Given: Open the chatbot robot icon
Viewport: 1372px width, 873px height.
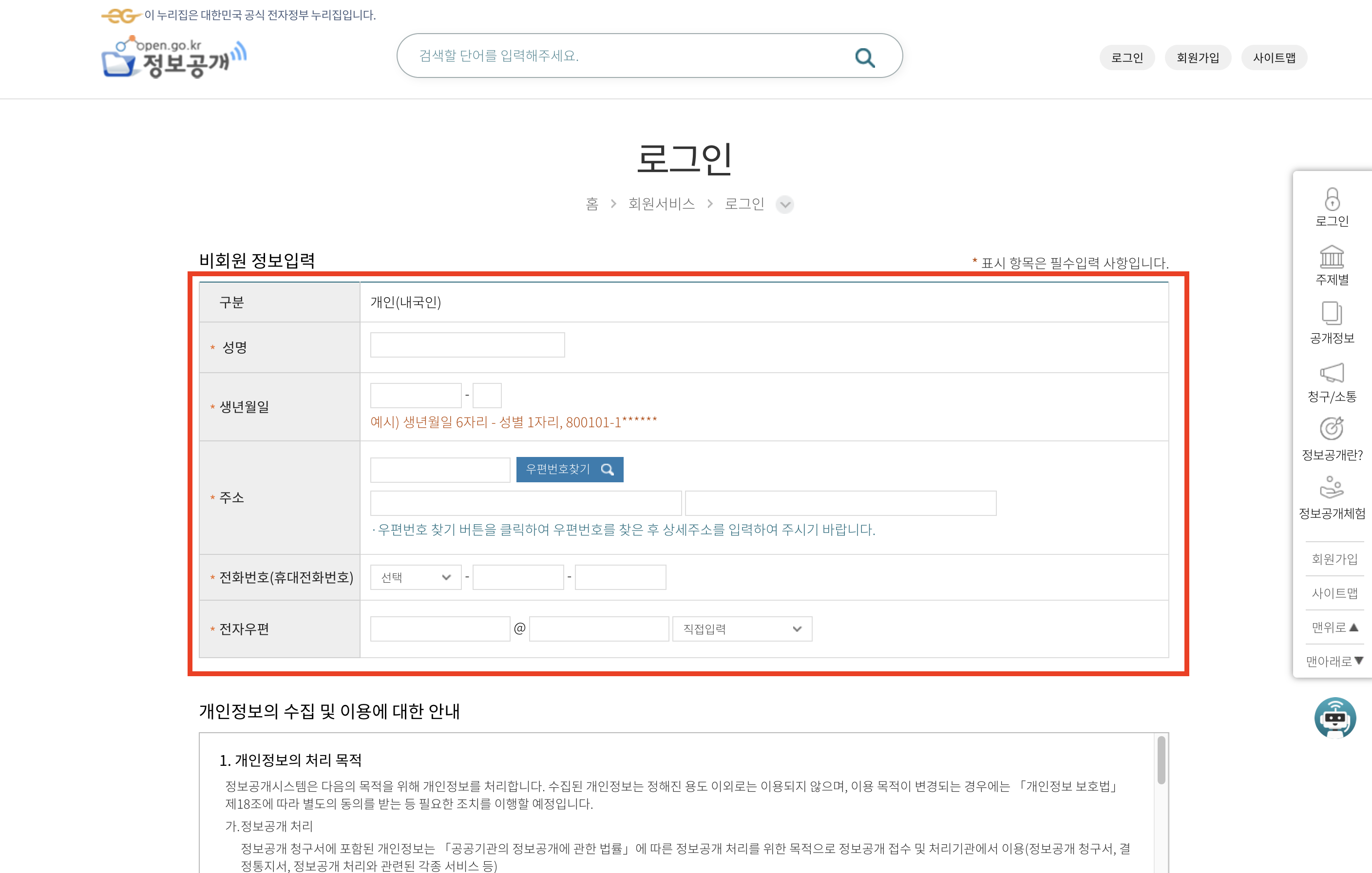Looking at the screenshot, I should tap(1334, 718).
